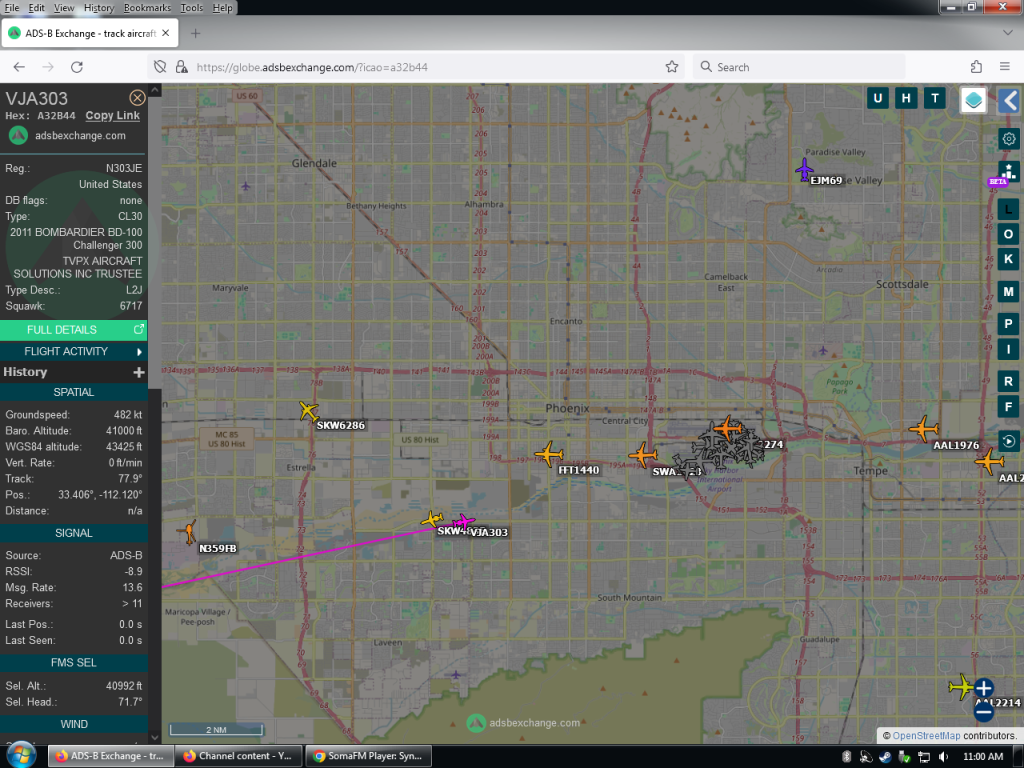Click the Copy Link link
The height and width of the screenshot is (768, 1024).
pyautogui.click(x=112, y=116)
